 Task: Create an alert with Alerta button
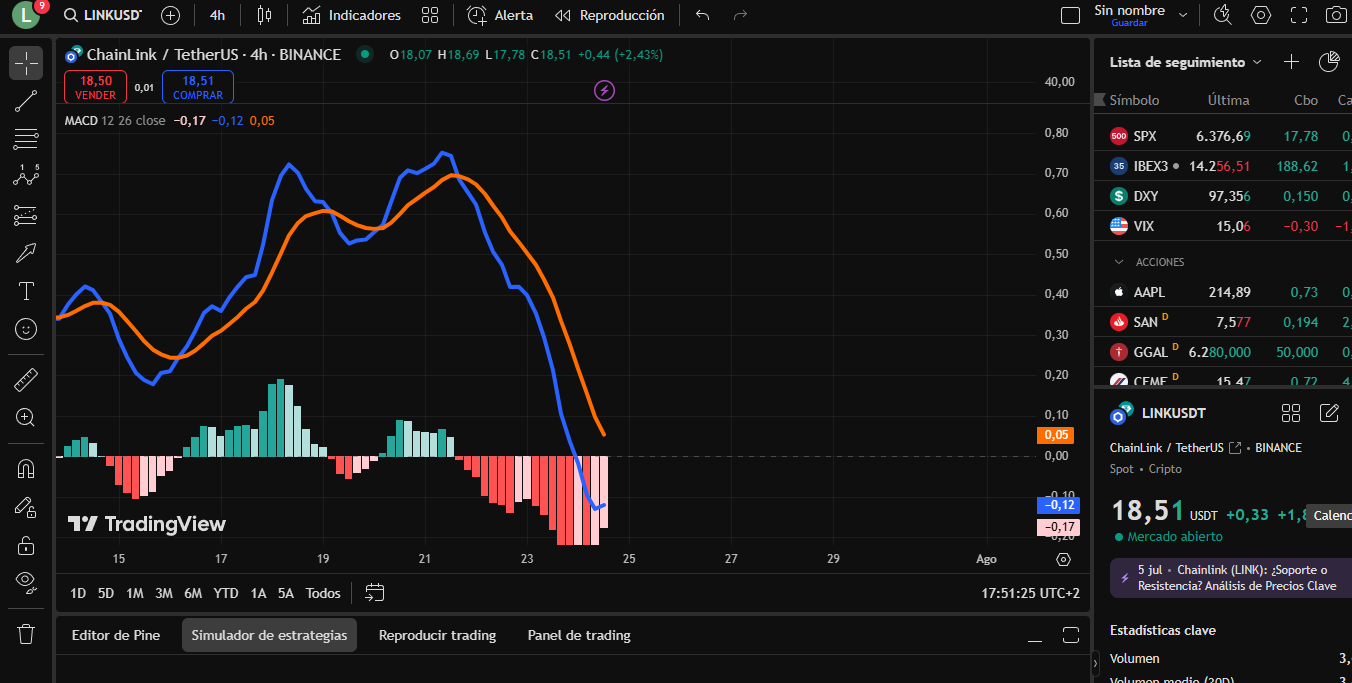[500, 15]
